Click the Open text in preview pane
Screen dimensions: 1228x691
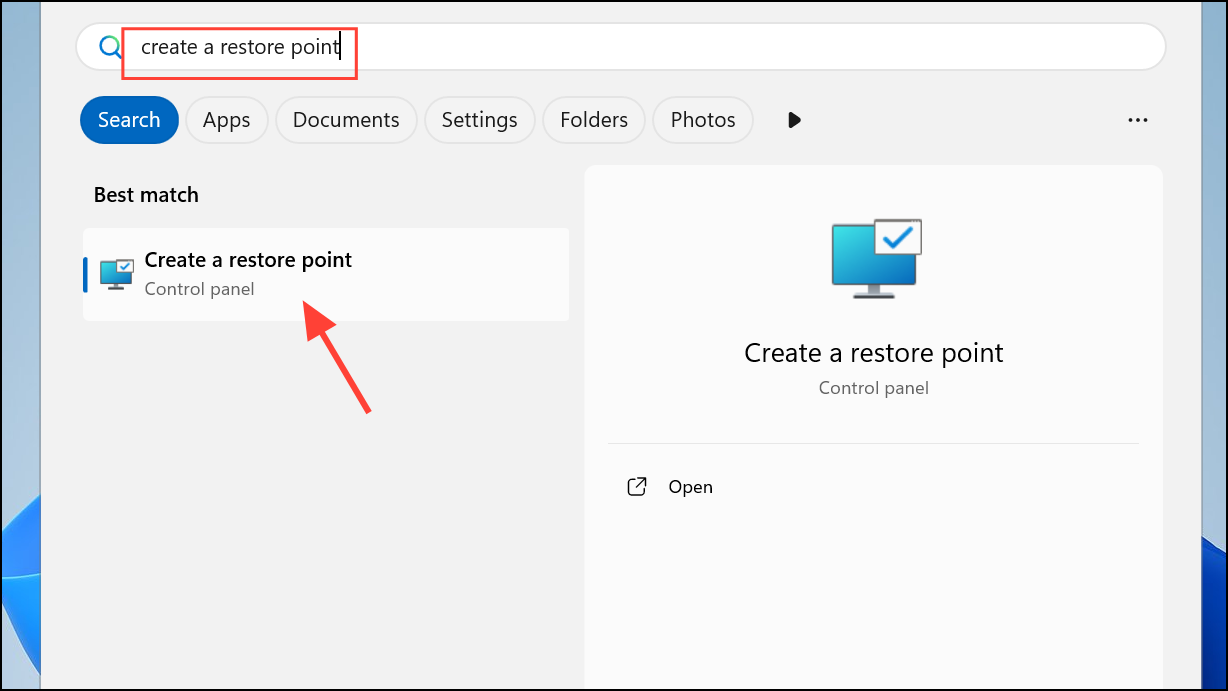click(x=690, y=487)
